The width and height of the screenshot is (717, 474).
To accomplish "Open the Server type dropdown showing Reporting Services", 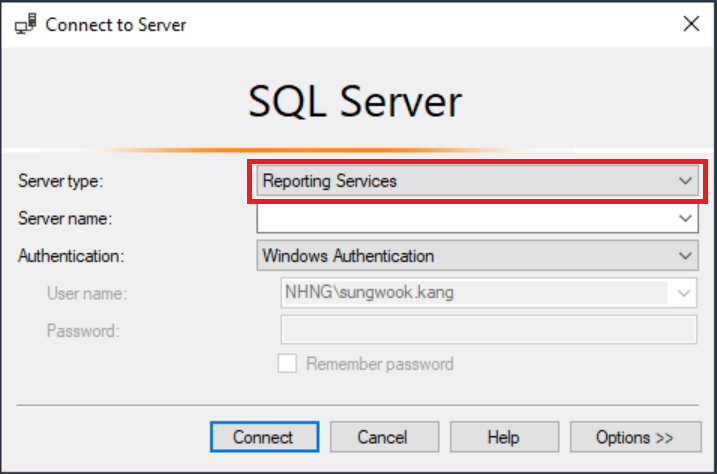I will click(x=477, y=181).
